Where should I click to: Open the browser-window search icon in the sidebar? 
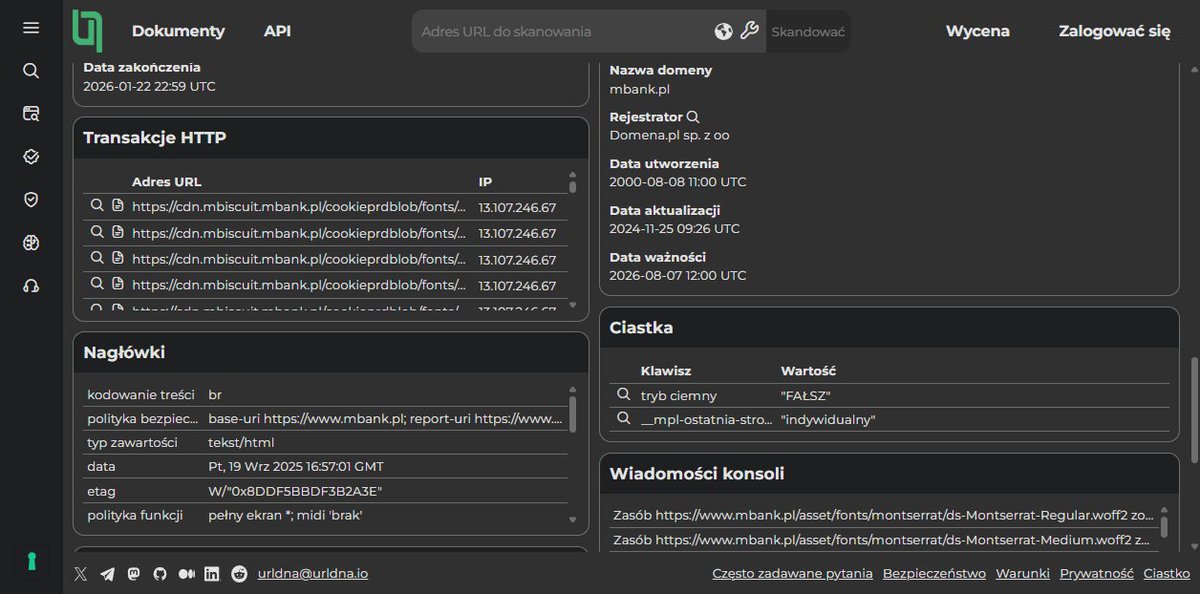coord(31,114)
